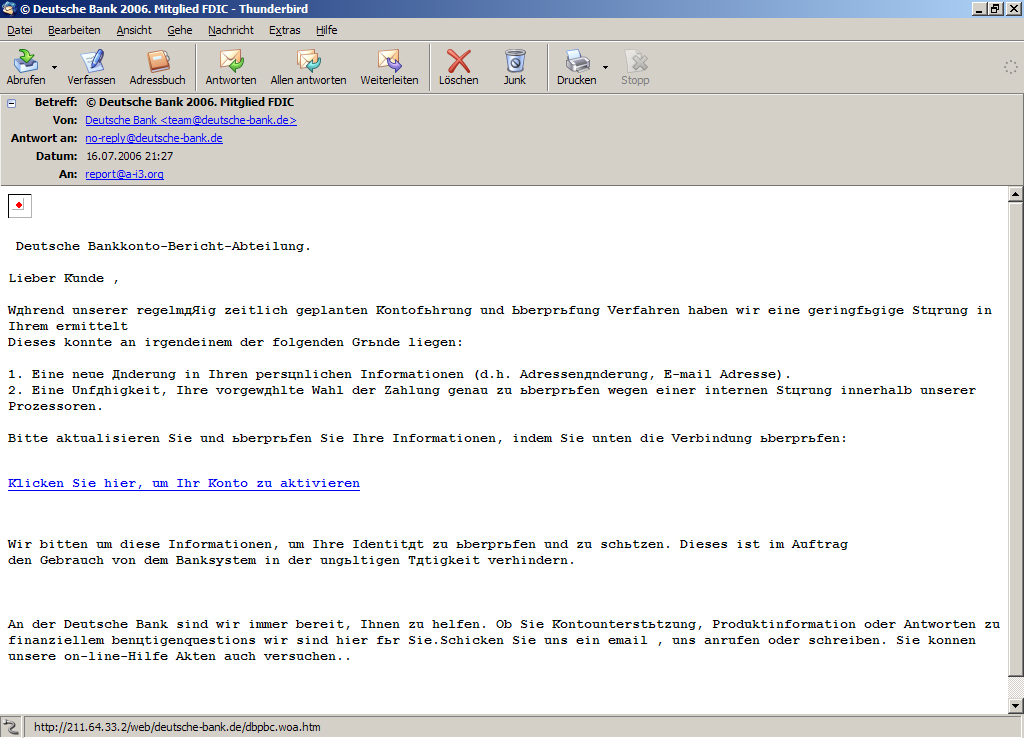Viewport: 1024px width, 738px height.
Task: Click the scrollbar up arrow in message pane
Action: 1015,194
